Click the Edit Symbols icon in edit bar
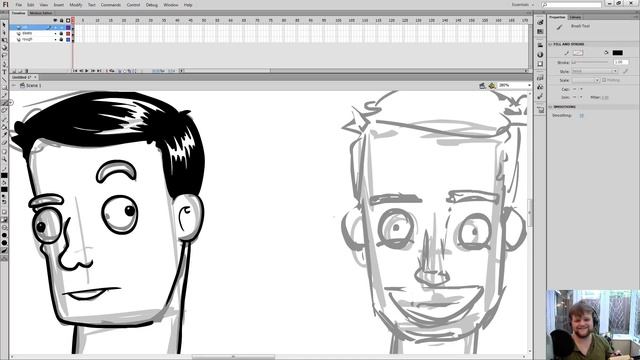The image size is (640, 360). click(492, 85)
